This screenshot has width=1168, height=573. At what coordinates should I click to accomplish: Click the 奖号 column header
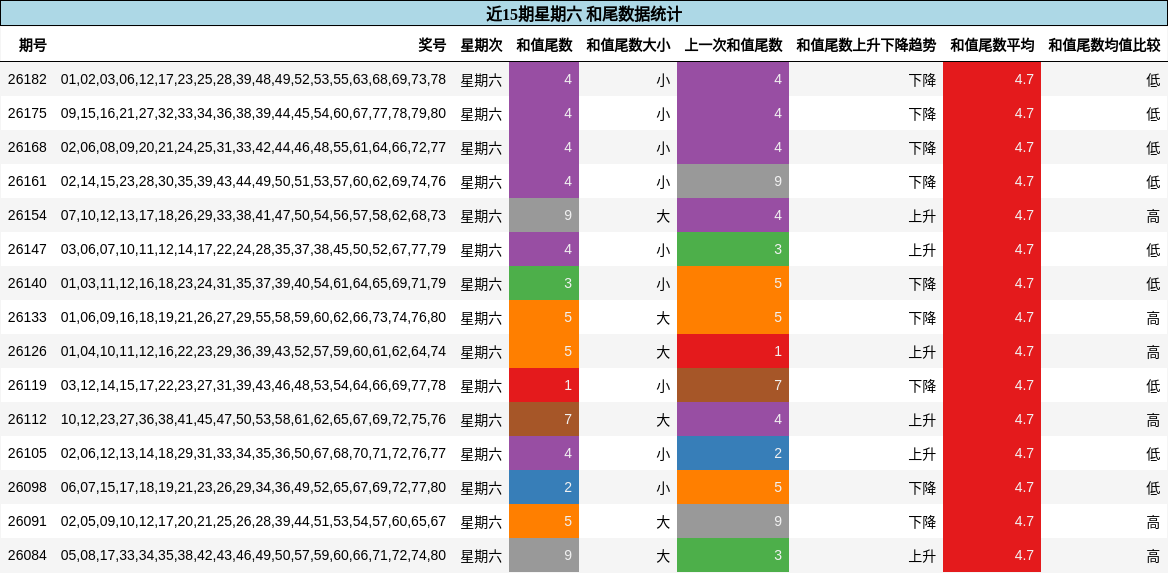point(432,45)
